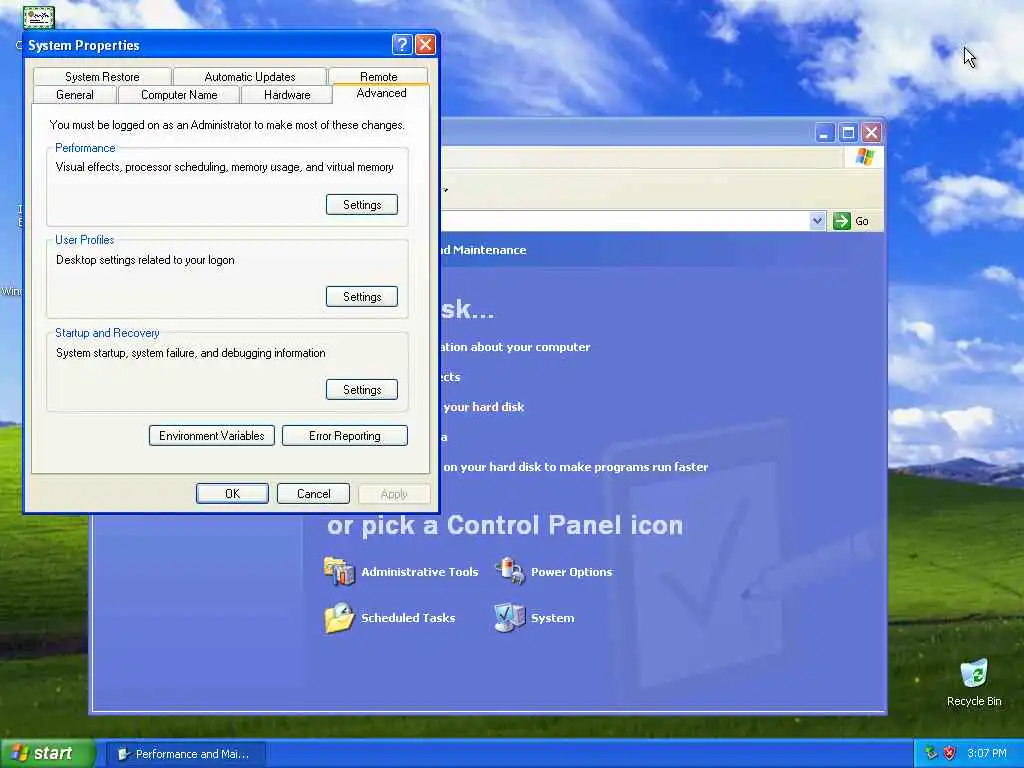The width and height of the screenshot is (1024, 768).
Task: Confirm with the OK button
Action: (232, 494)
